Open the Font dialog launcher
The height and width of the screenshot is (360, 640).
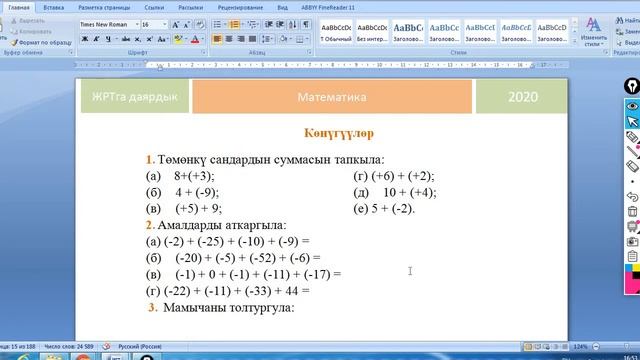(x=203, y=53)
